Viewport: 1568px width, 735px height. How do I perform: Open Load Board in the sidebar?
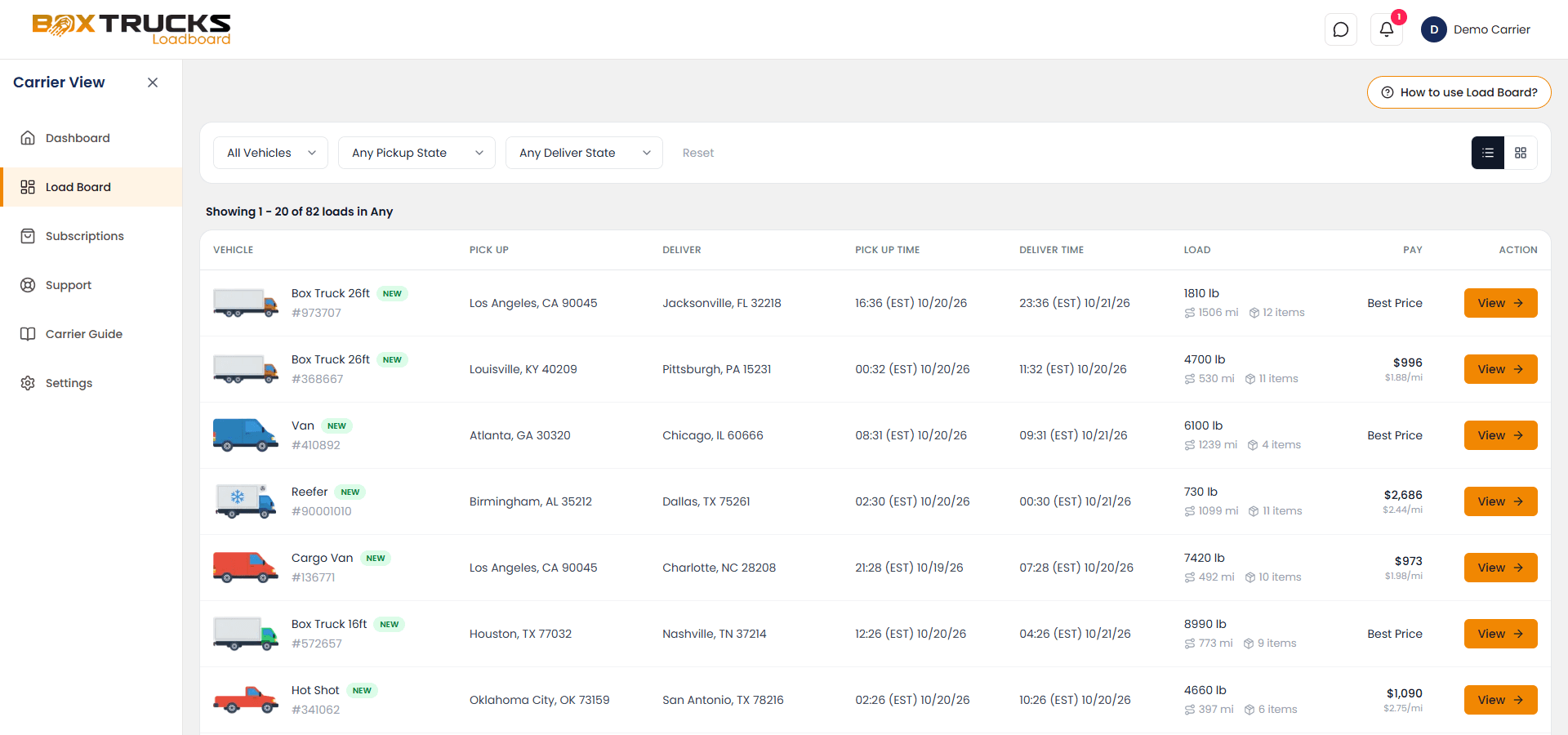(91, 187)
